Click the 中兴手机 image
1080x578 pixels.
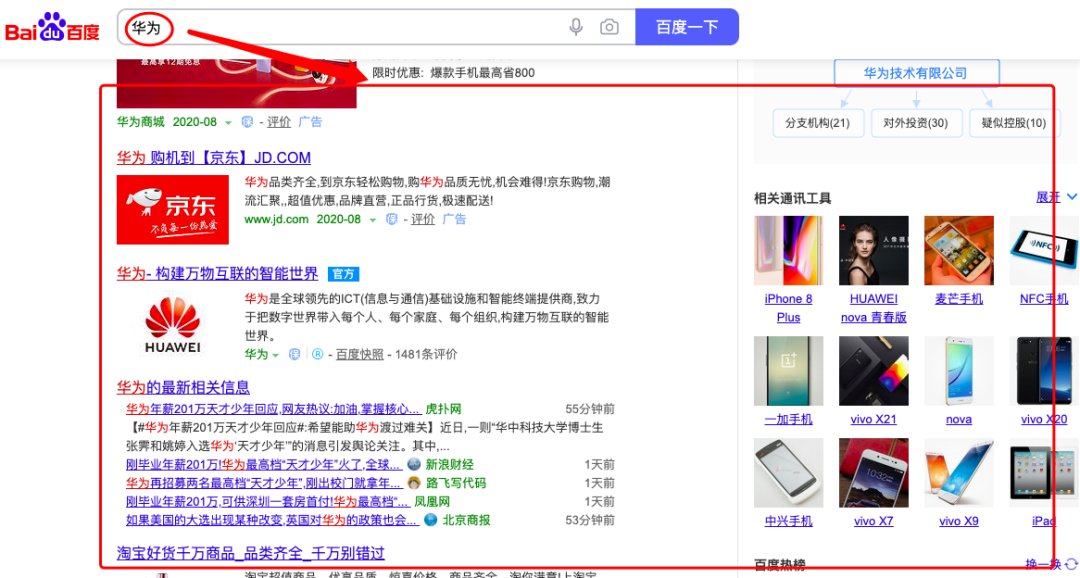click(789, 473)
